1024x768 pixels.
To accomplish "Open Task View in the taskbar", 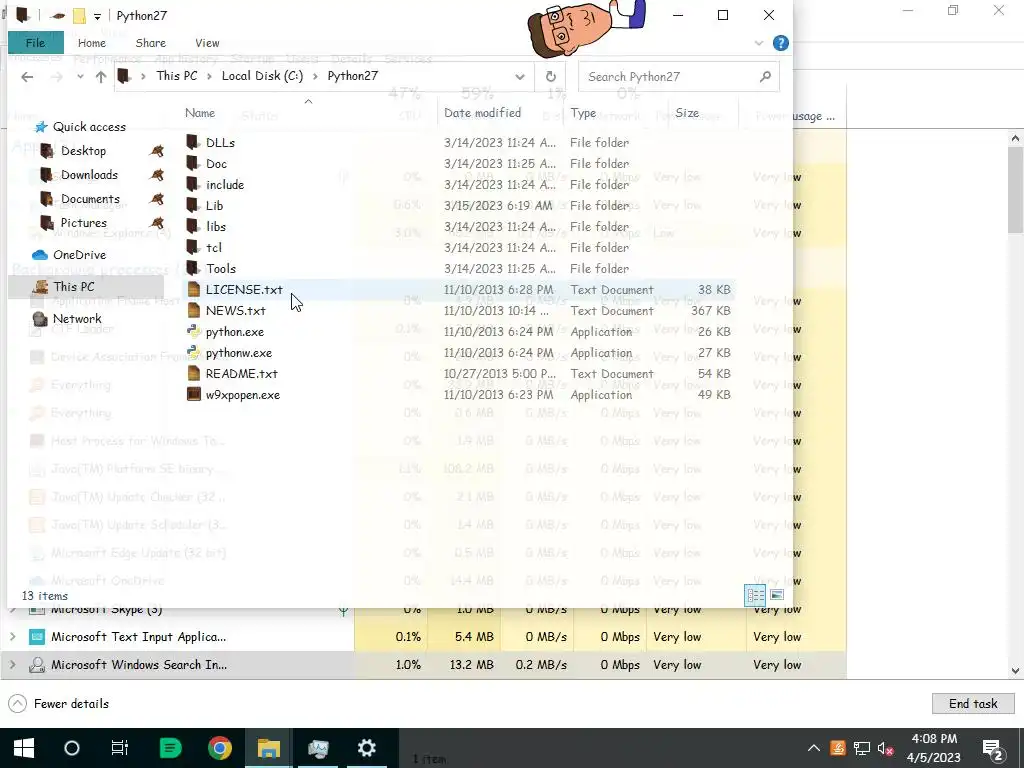I will pyautogui.click(x=120, y=748).
